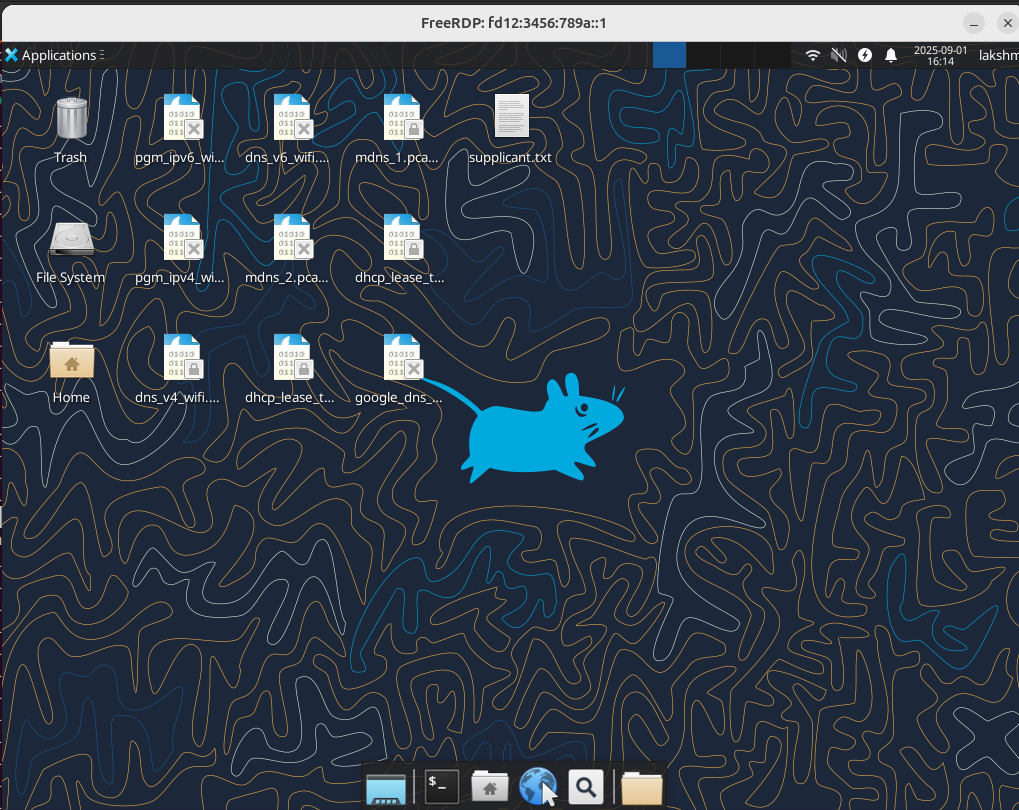Open the Wi-Fi network indicator
Viewport: 1019px width, 810px height.
point(813,55)
